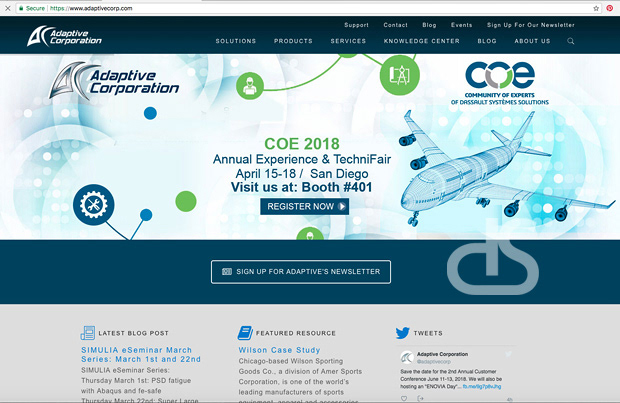Like the tweet with heart icon
The height and width of the screenshot is (403, 620).
click(404, 398)
